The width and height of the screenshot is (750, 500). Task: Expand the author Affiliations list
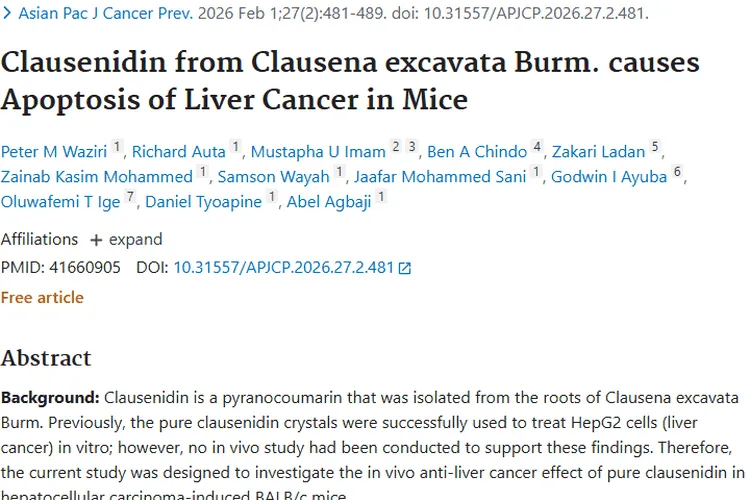(x=125, y=240)
